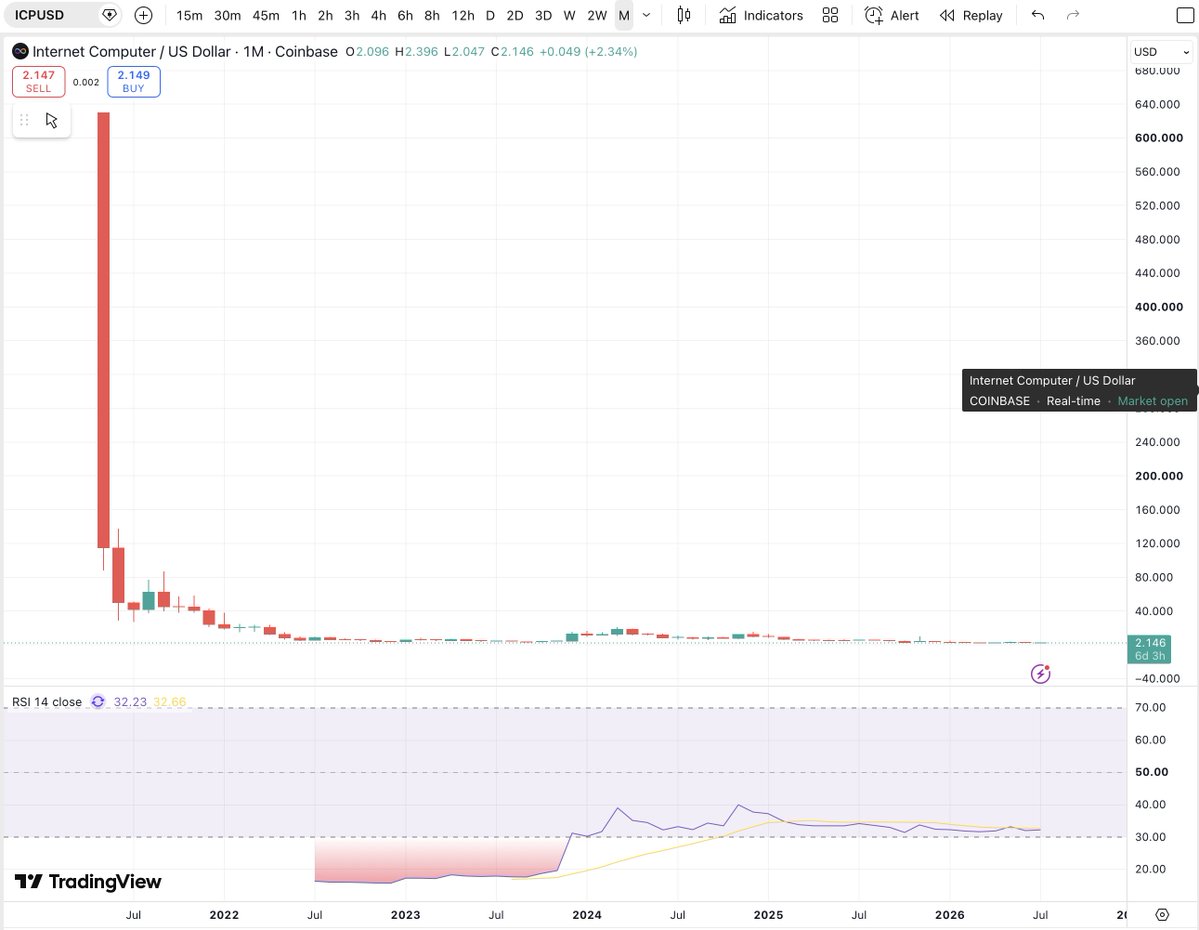Click the 50.00 RSI scale label
This screenshot has width=1199, height=930.
pos(1152,772)
